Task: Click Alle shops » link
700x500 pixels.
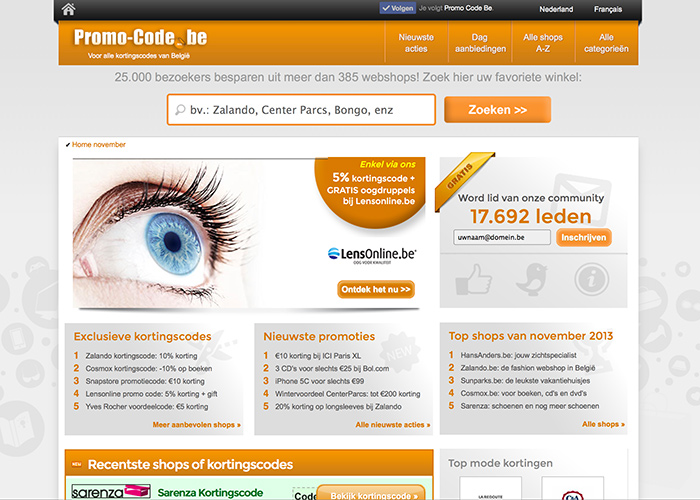Action: tap(603, 424)
